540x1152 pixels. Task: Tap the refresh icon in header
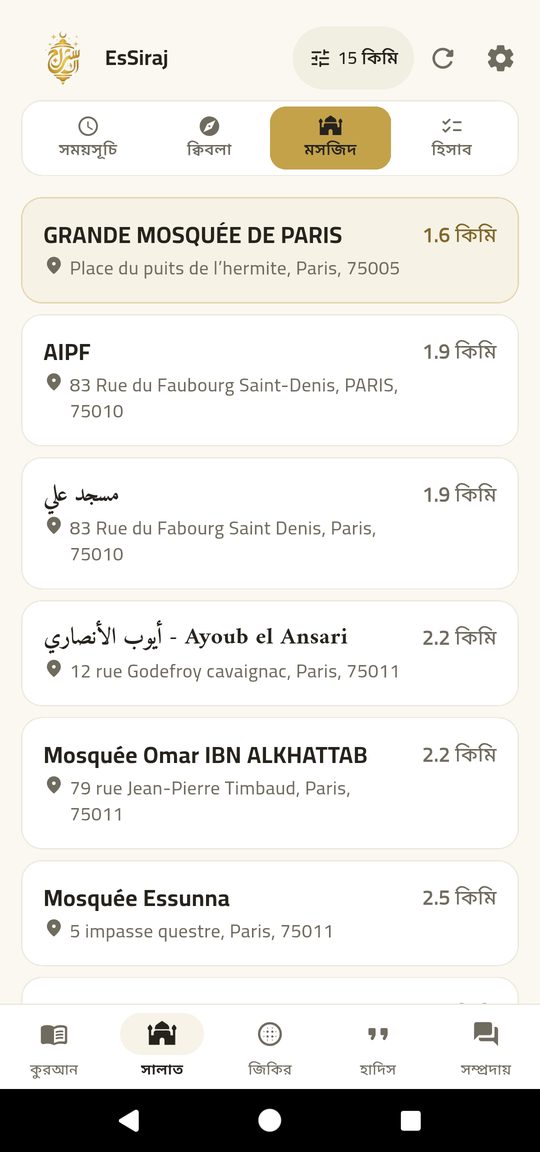point(442,58)
